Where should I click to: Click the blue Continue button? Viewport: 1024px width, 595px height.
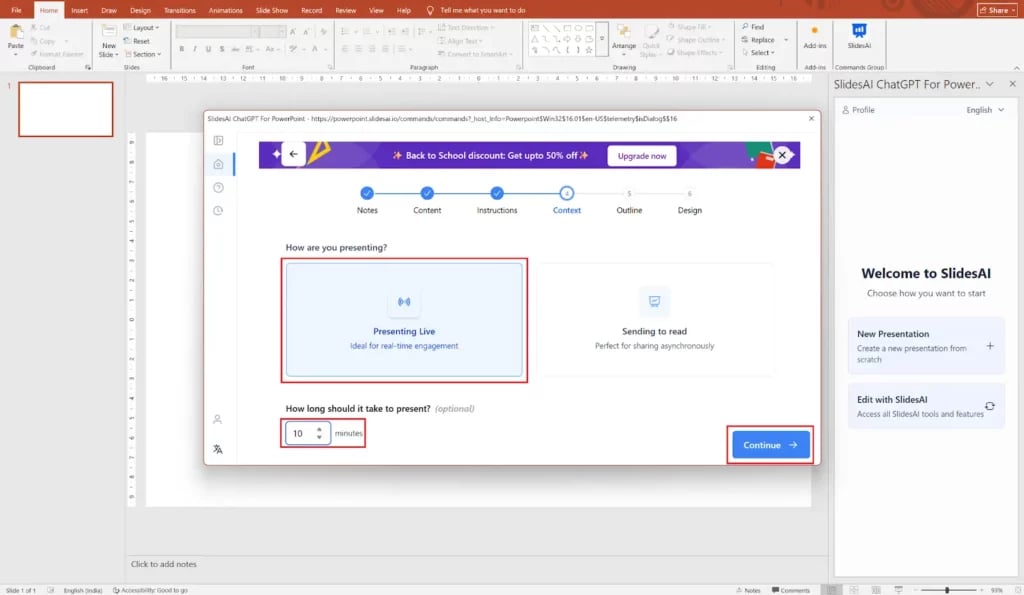tap(770, 445)
